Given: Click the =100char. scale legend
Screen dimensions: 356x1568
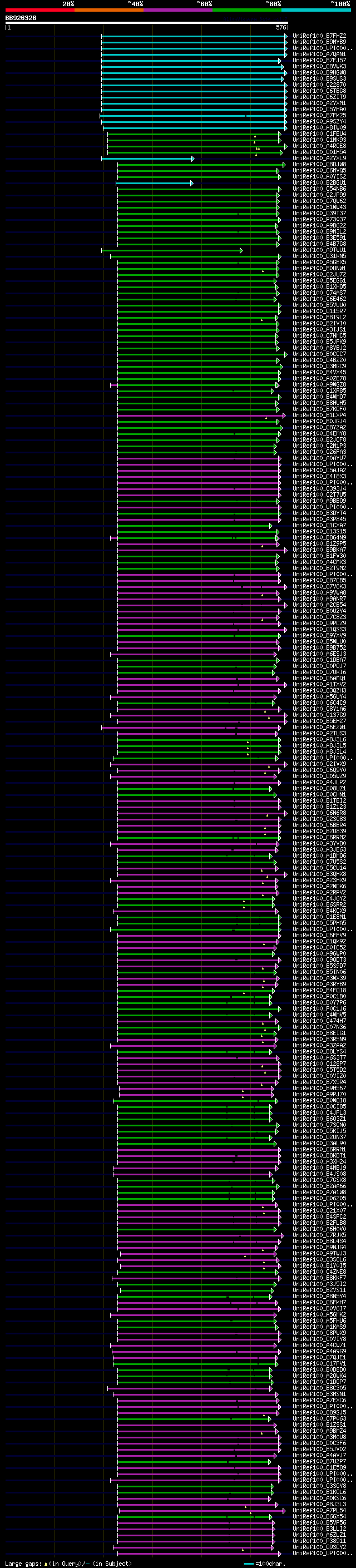Looking at the screenshot, I should (265, 1564).
